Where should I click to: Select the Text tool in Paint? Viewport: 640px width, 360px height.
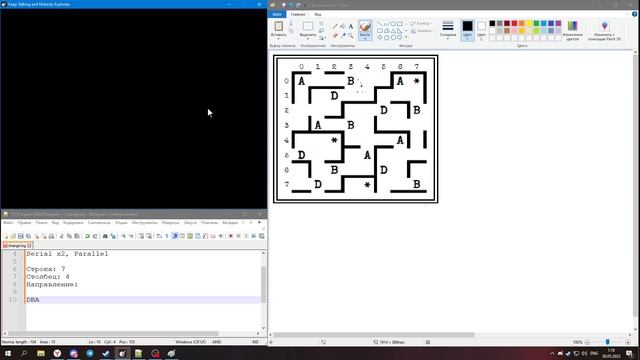coord(351,27)
